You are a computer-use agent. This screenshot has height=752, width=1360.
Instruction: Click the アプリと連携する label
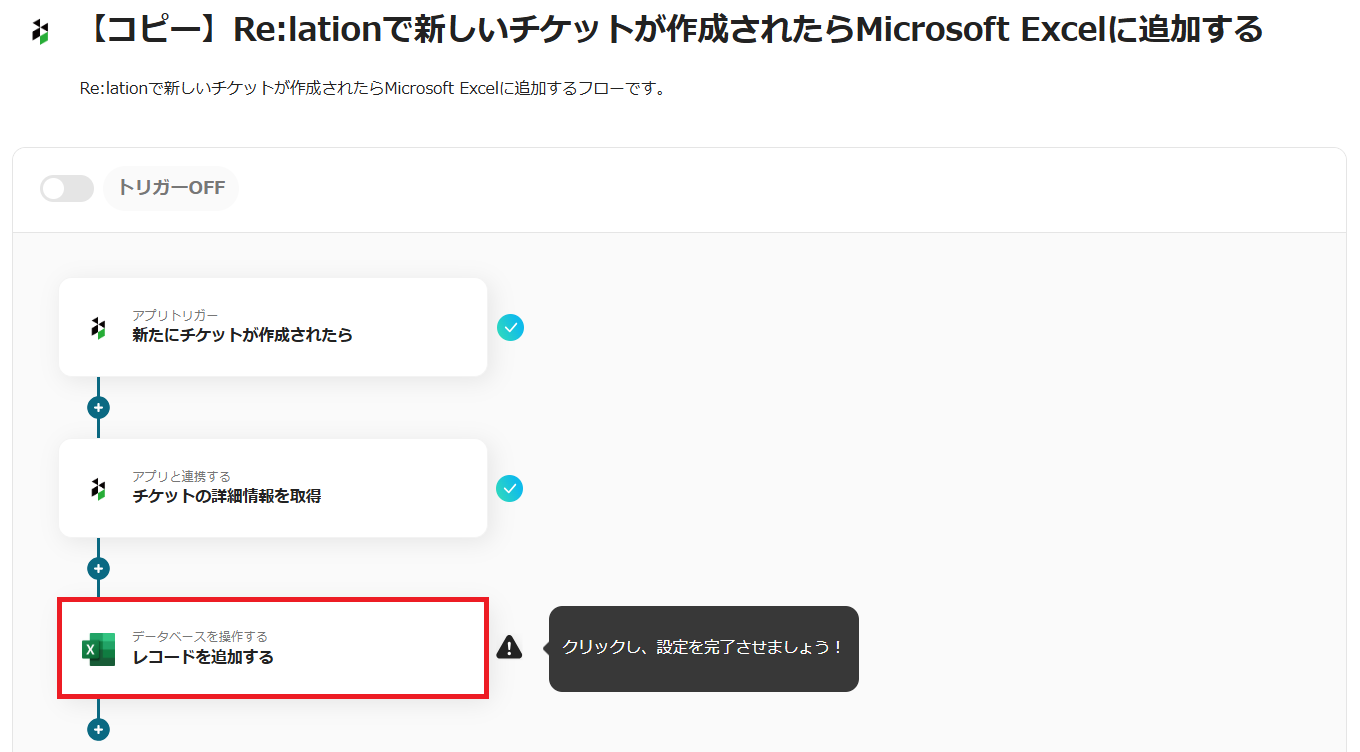pyautogui.click(x=181, y=476)
